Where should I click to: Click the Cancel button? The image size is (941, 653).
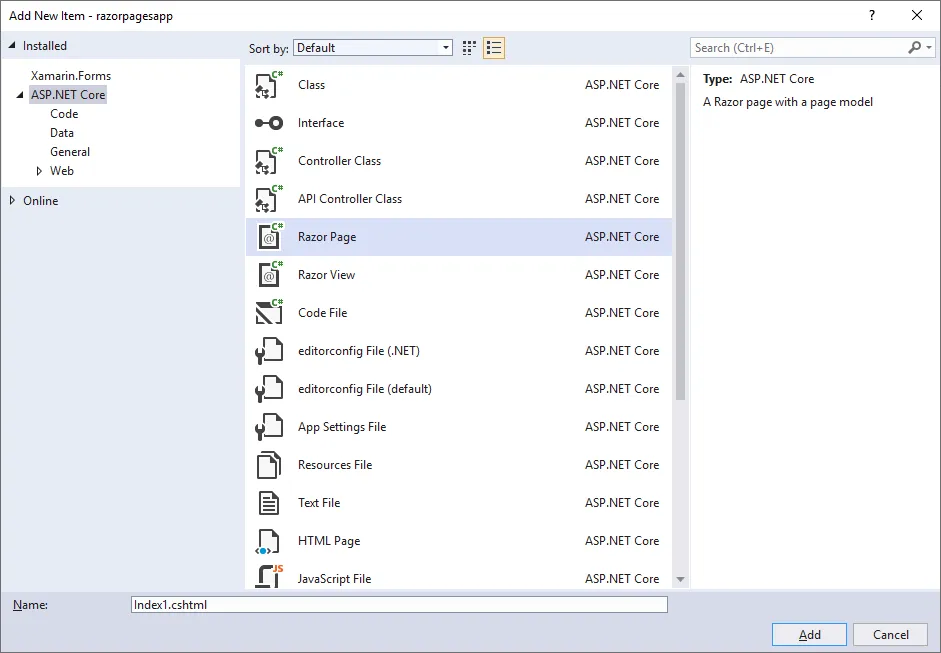point(891,634)
